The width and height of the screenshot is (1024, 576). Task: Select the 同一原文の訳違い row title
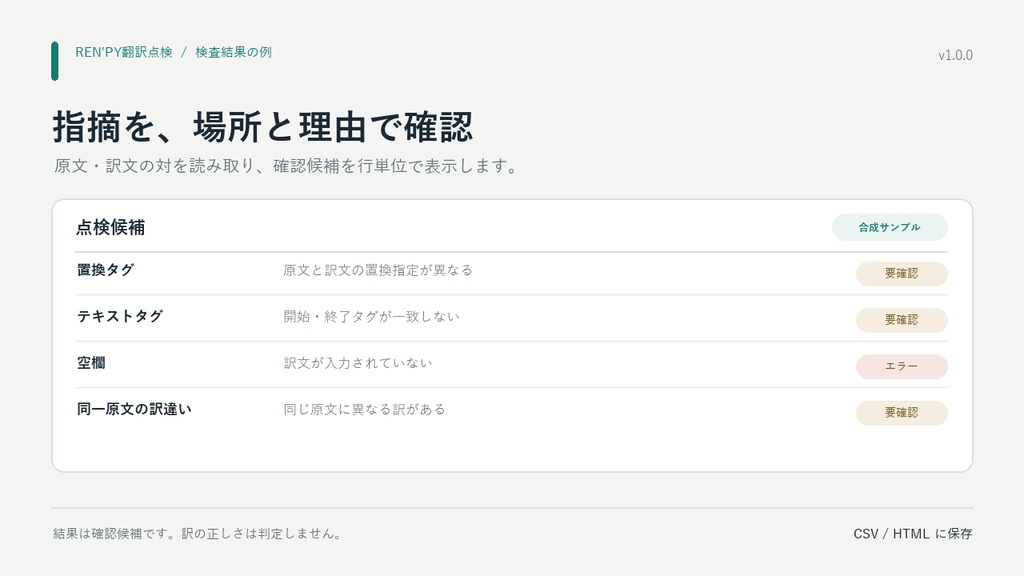134,409
